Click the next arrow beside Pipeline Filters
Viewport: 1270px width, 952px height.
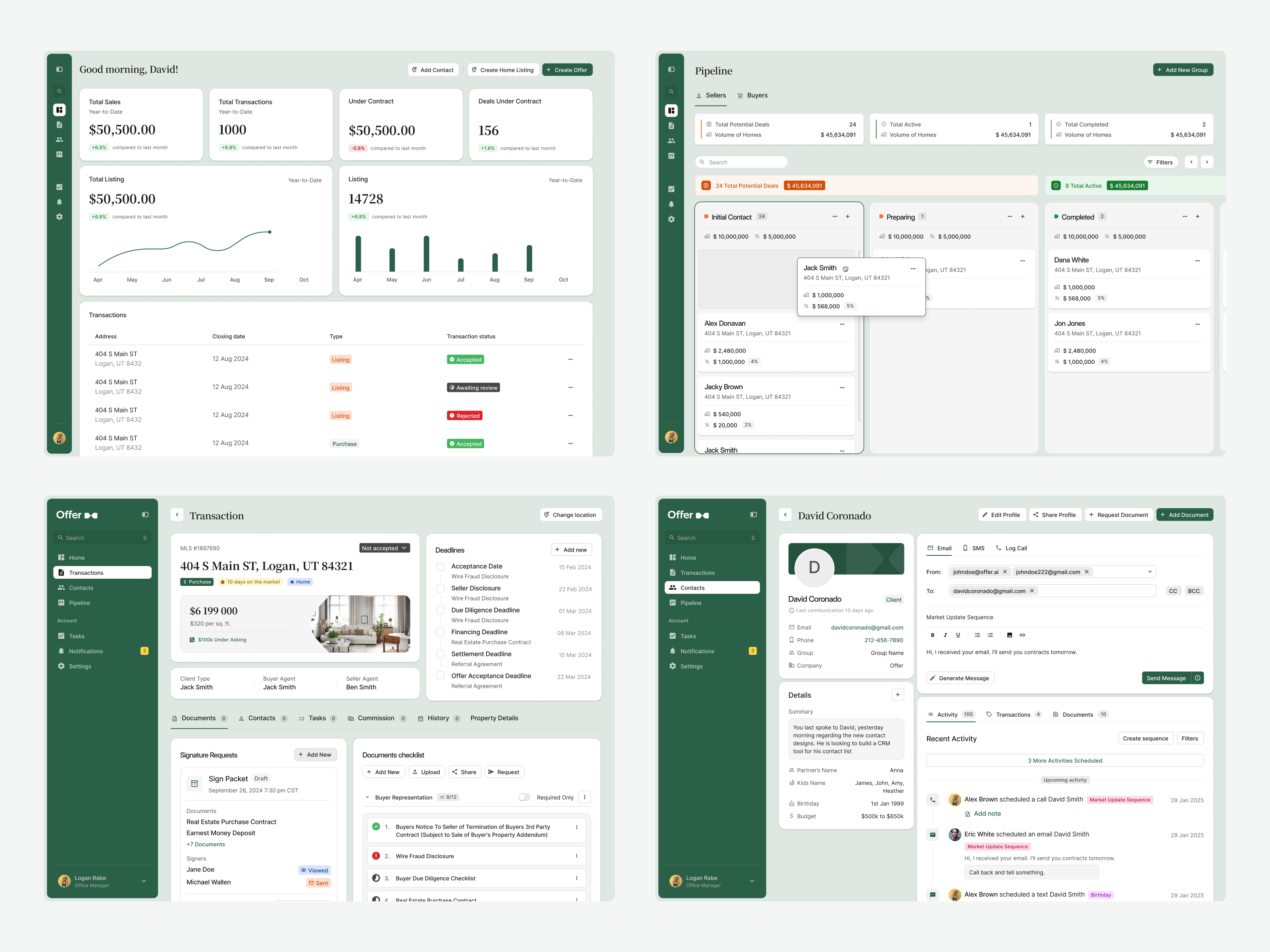coord(1207,162)
